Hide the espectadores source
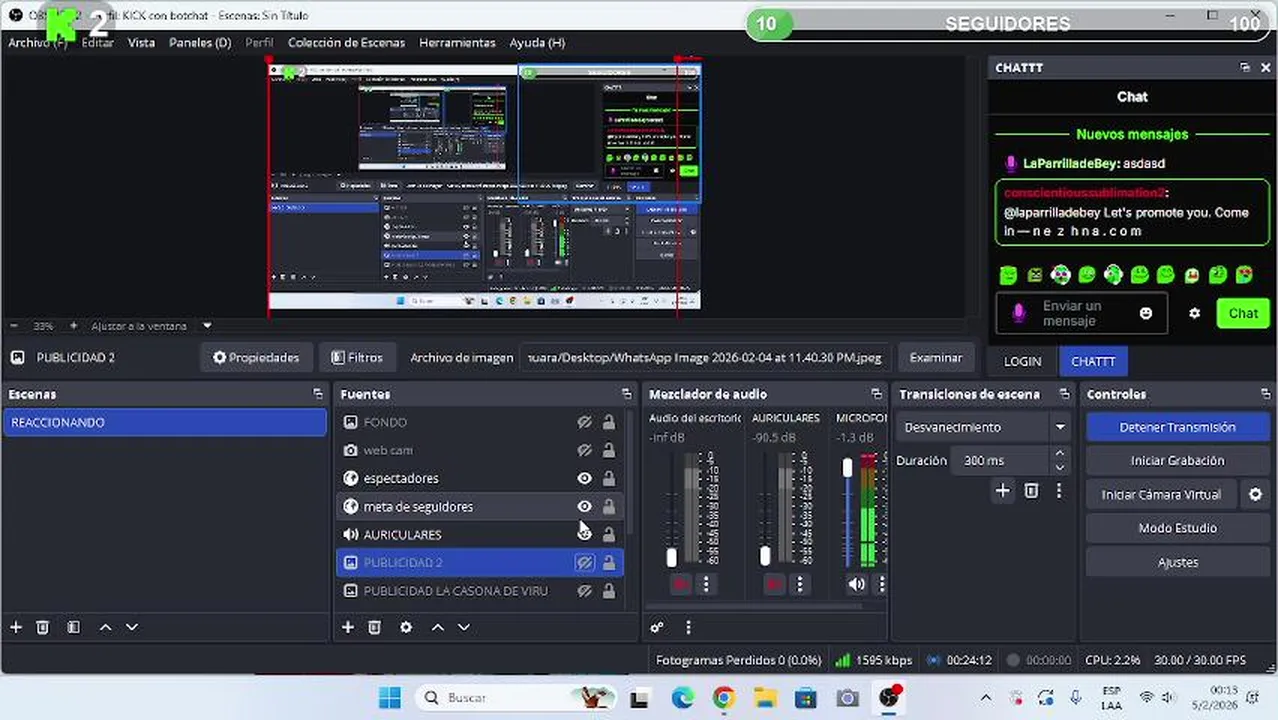The image size is (1278, 720). [x=585, y=478]
